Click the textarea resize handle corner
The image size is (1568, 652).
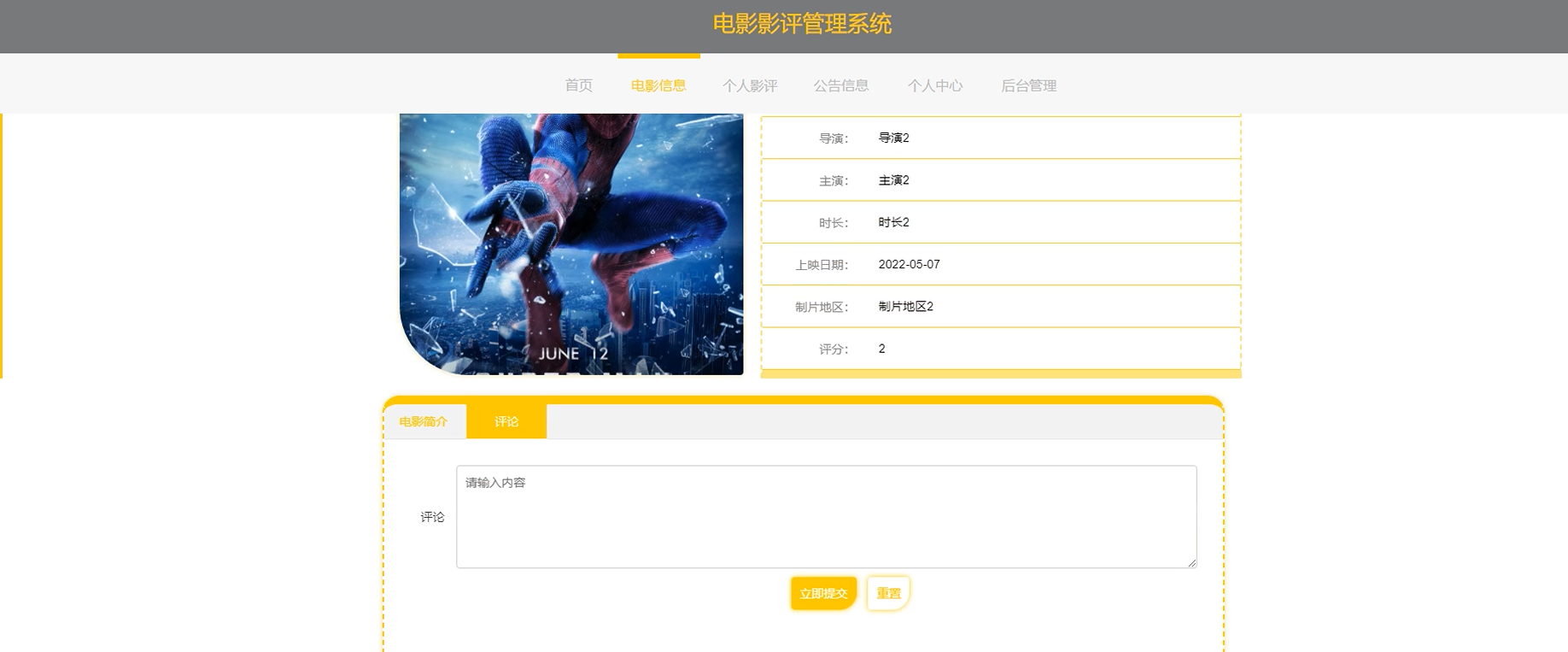[1191, 562]
